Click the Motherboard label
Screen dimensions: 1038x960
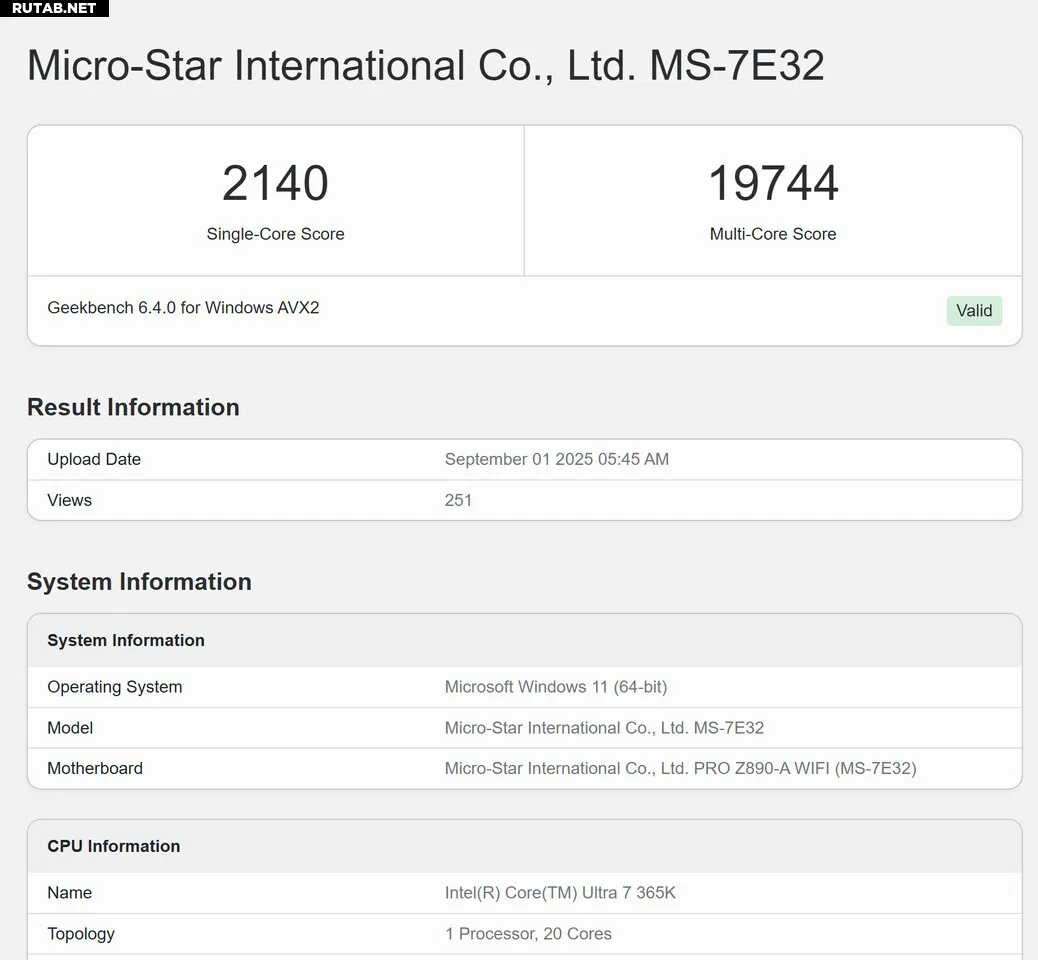click(95, 769)
